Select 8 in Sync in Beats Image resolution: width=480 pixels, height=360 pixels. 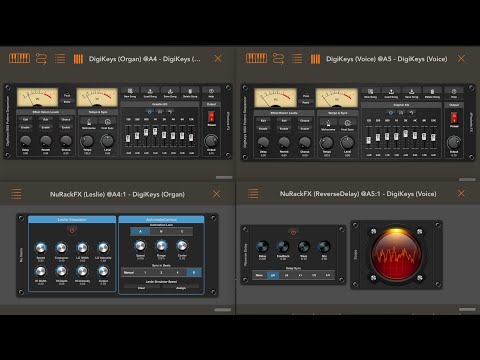pyautogui.click(x=194, y=272)
